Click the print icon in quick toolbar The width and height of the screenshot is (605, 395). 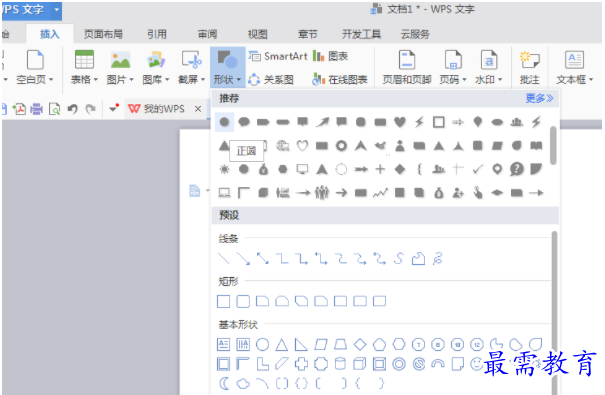click(x=37, y=109)
